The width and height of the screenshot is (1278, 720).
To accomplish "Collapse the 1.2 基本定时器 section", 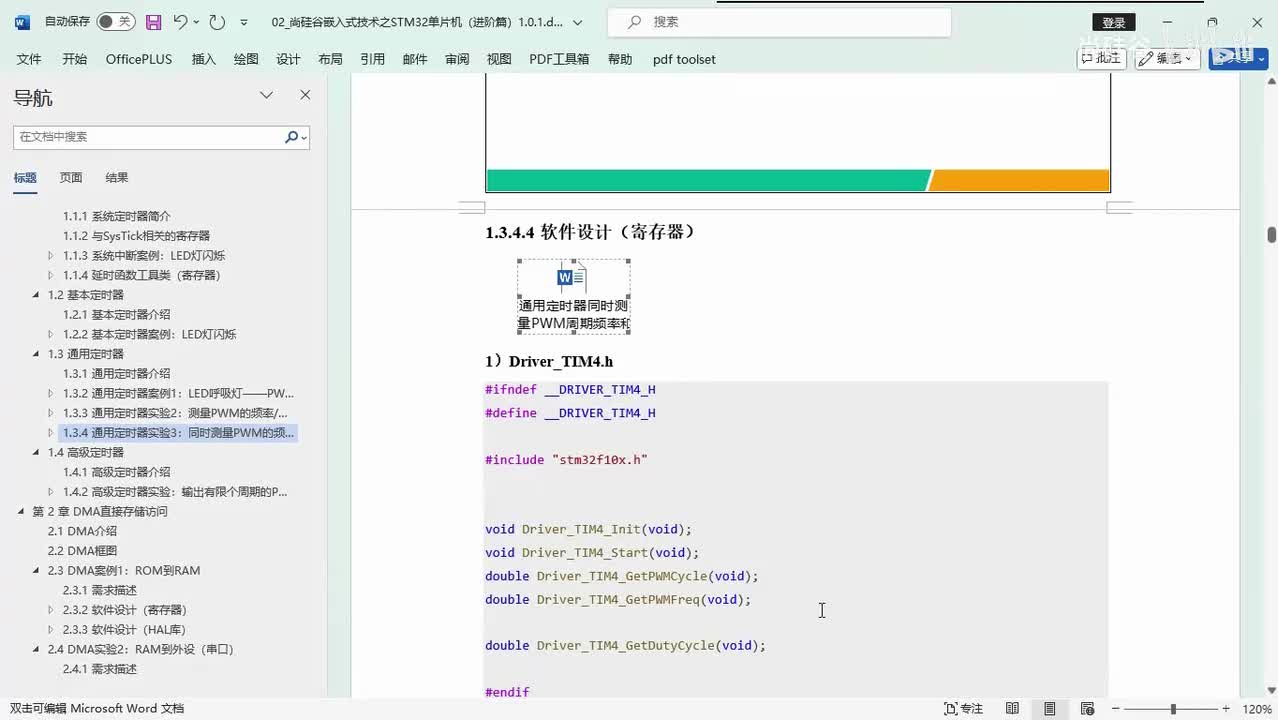I will 37,295.
